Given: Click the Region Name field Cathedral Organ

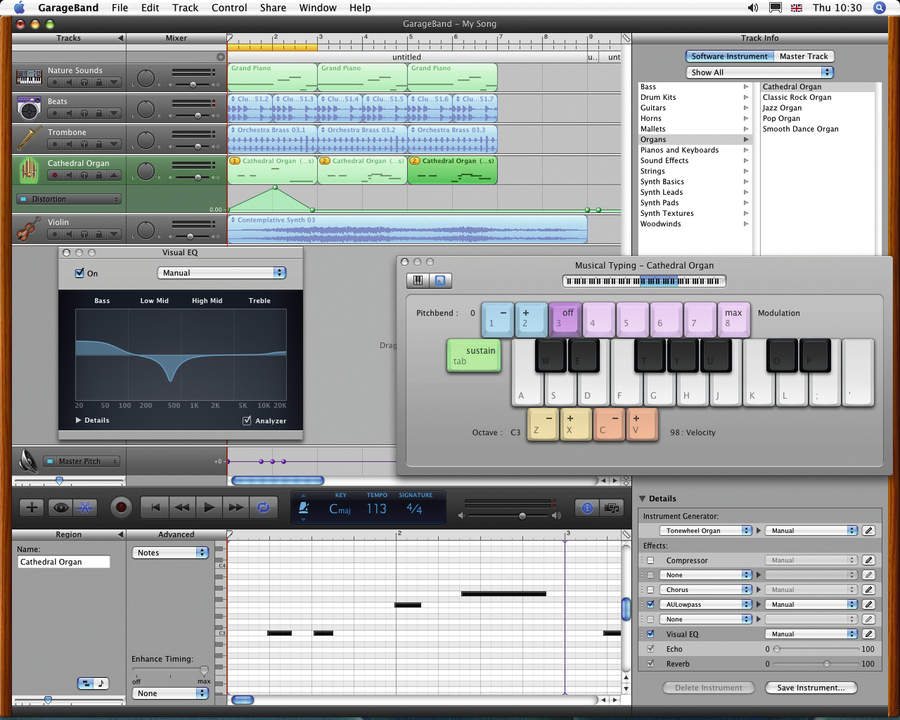Looking at the screenshot, I should (63, 562).
